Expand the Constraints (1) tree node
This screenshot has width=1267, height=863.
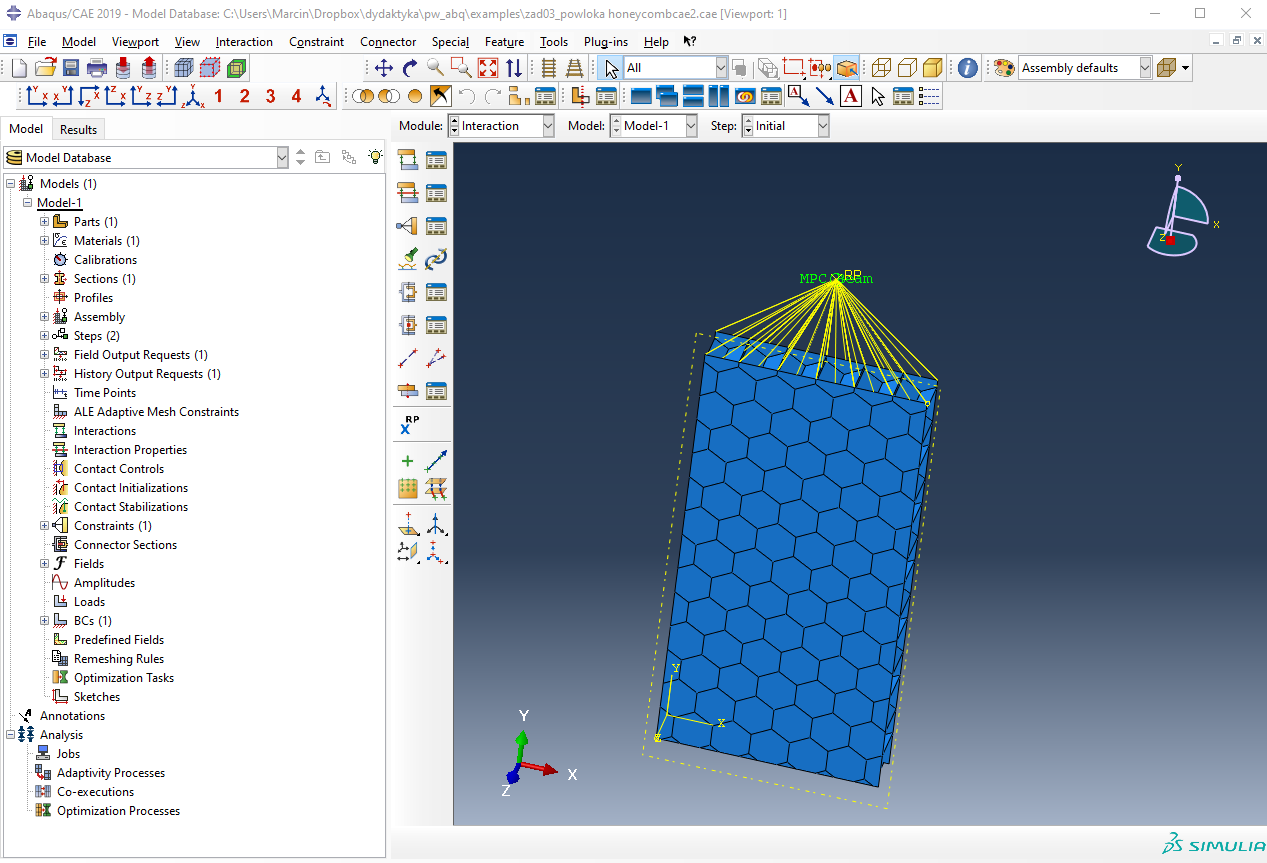(x=44, y=526)
